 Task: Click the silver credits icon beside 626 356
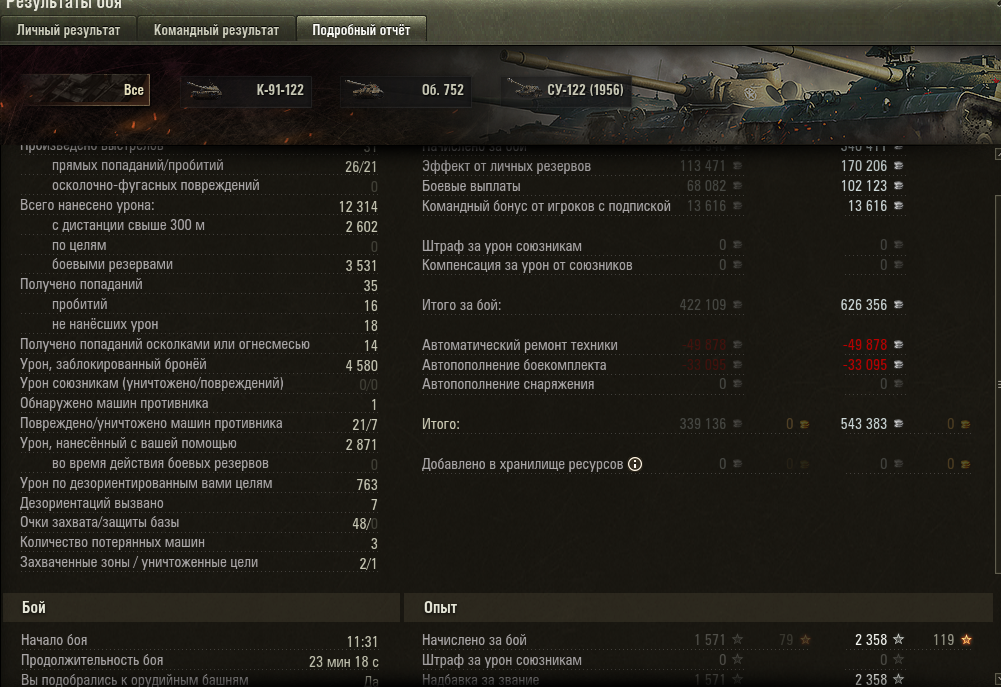[x=898, y=305]
